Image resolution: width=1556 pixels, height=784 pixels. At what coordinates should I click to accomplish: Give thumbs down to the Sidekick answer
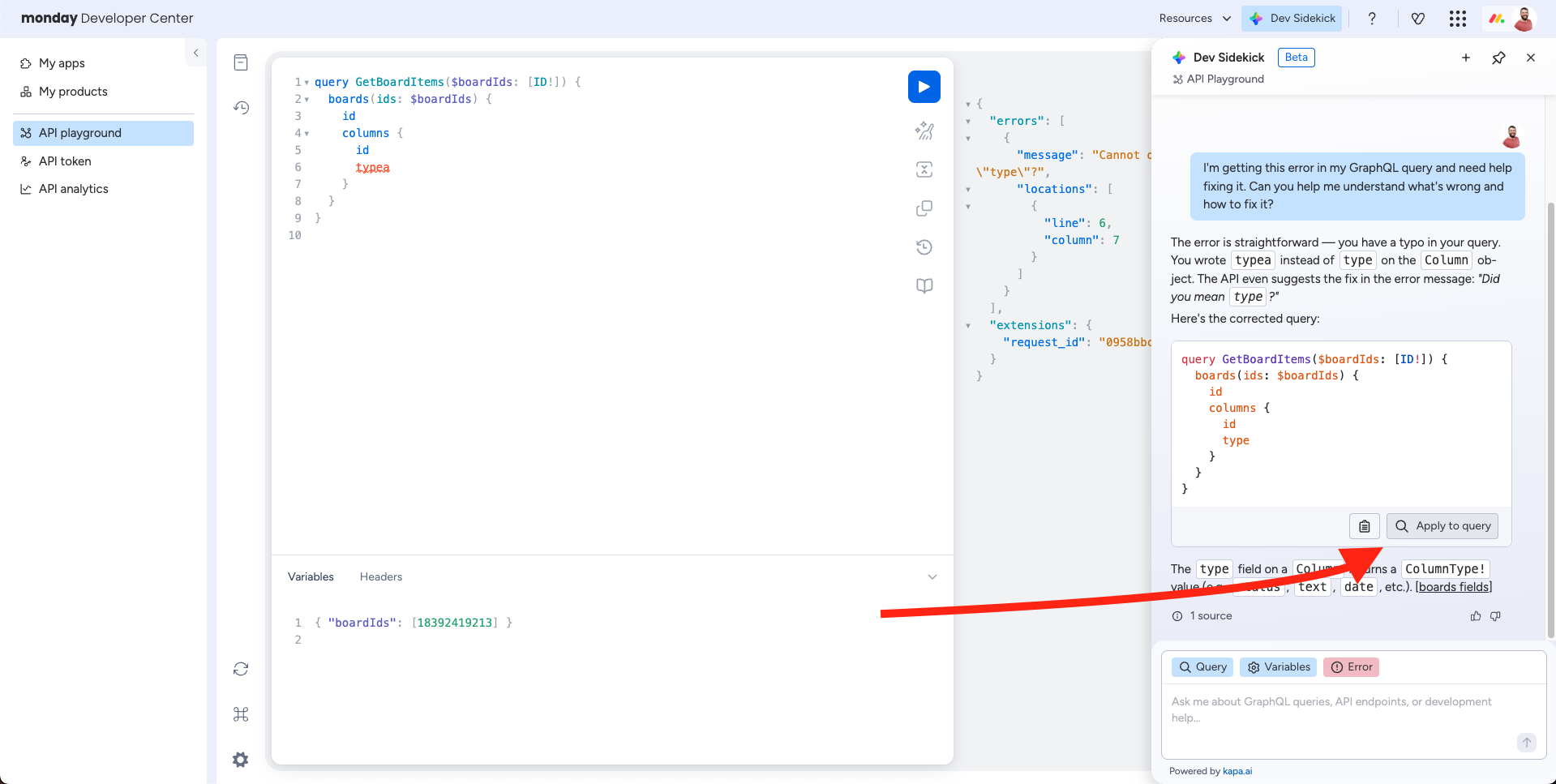tap(1496, 616)
